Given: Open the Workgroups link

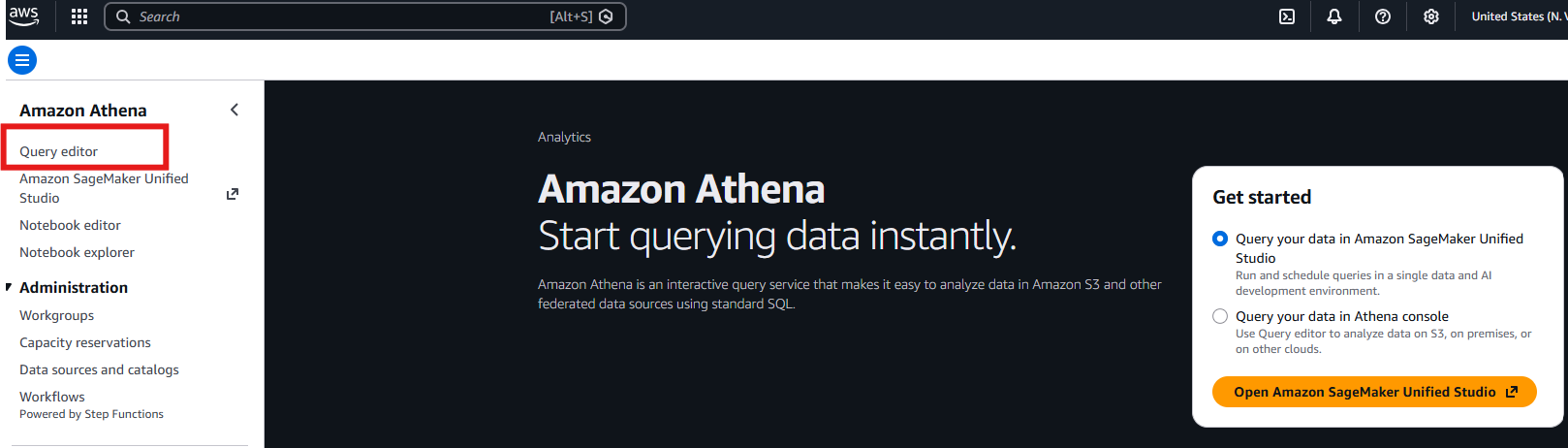Looking at the screenshot, I should coord(57,315).
